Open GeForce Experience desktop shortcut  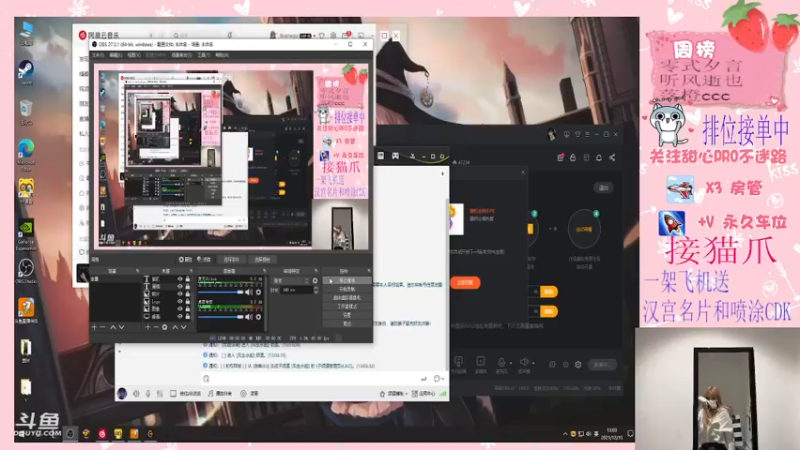click(26, 234)
